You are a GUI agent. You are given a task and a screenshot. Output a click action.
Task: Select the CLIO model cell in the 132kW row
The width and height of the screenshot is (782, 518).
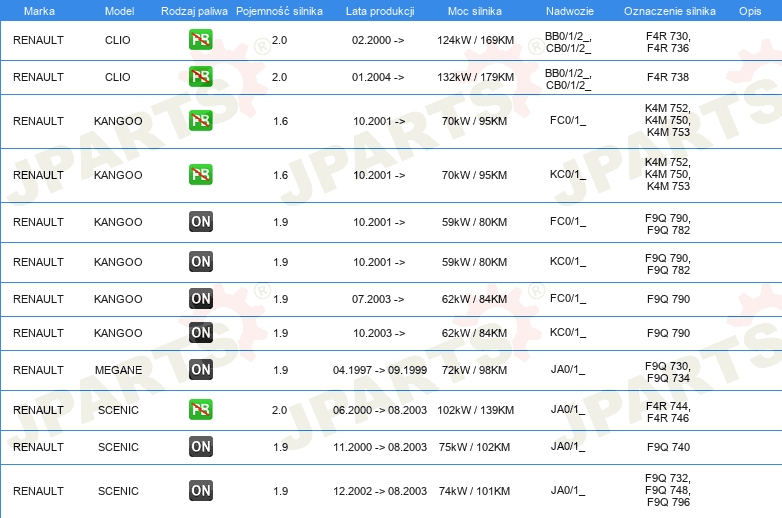click(118, 77)
